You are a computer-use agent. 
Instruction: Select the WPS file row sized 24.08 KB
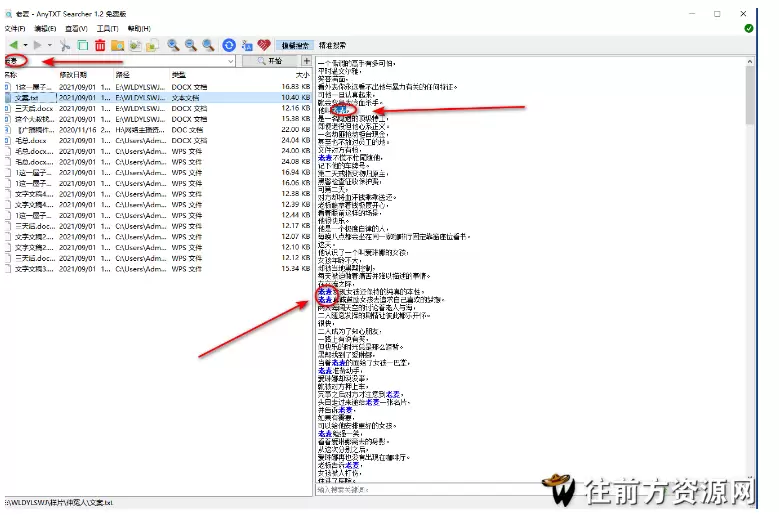[158, 162]
